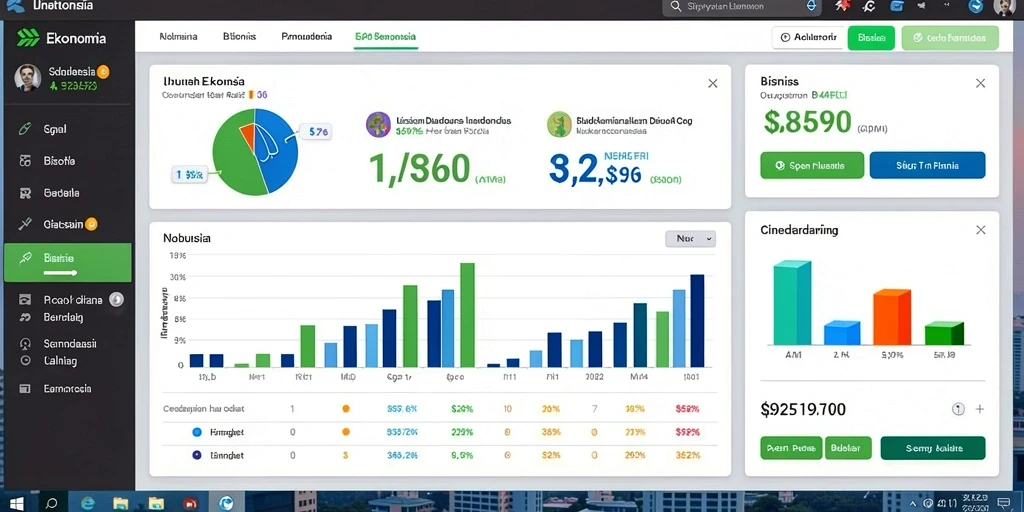Select the blue Famghet legend radio dot
The height and width of the screenshot is (512, 1024).
tap(197, 432)
